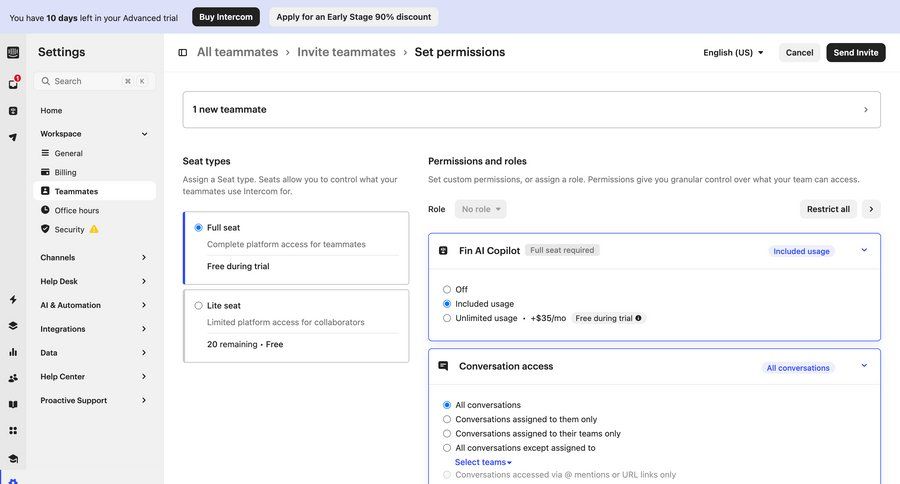This screenshot has height=484, width=900.
Task: Open the Outbound paper-plane icon
Action: [13, 137]
